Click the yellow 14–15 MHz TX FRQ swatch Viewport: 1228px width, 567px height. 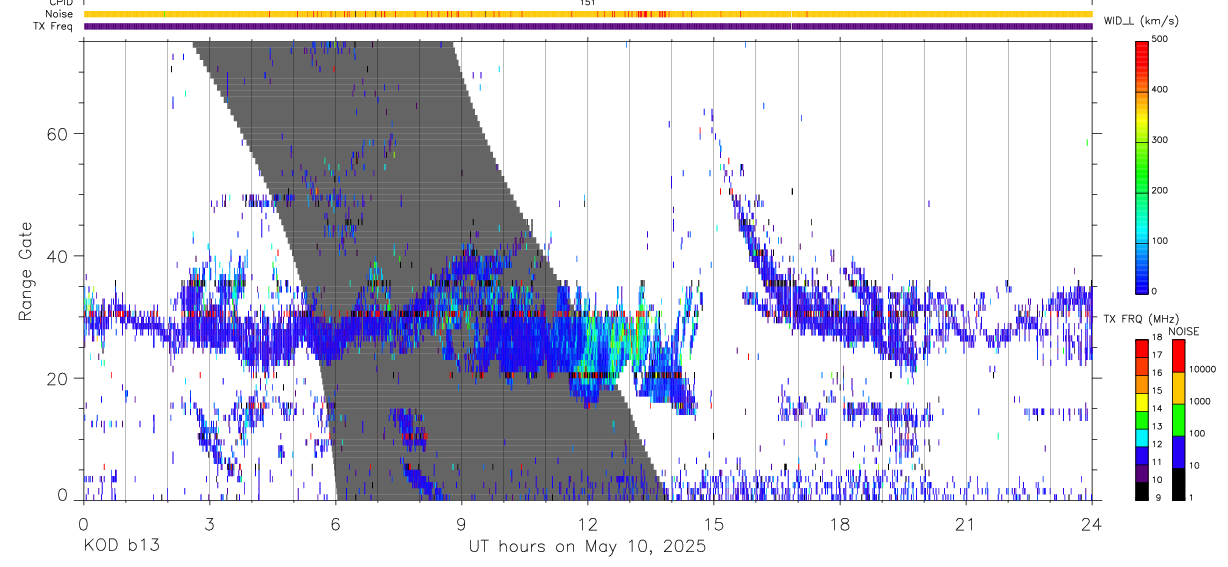[1142, 402]
